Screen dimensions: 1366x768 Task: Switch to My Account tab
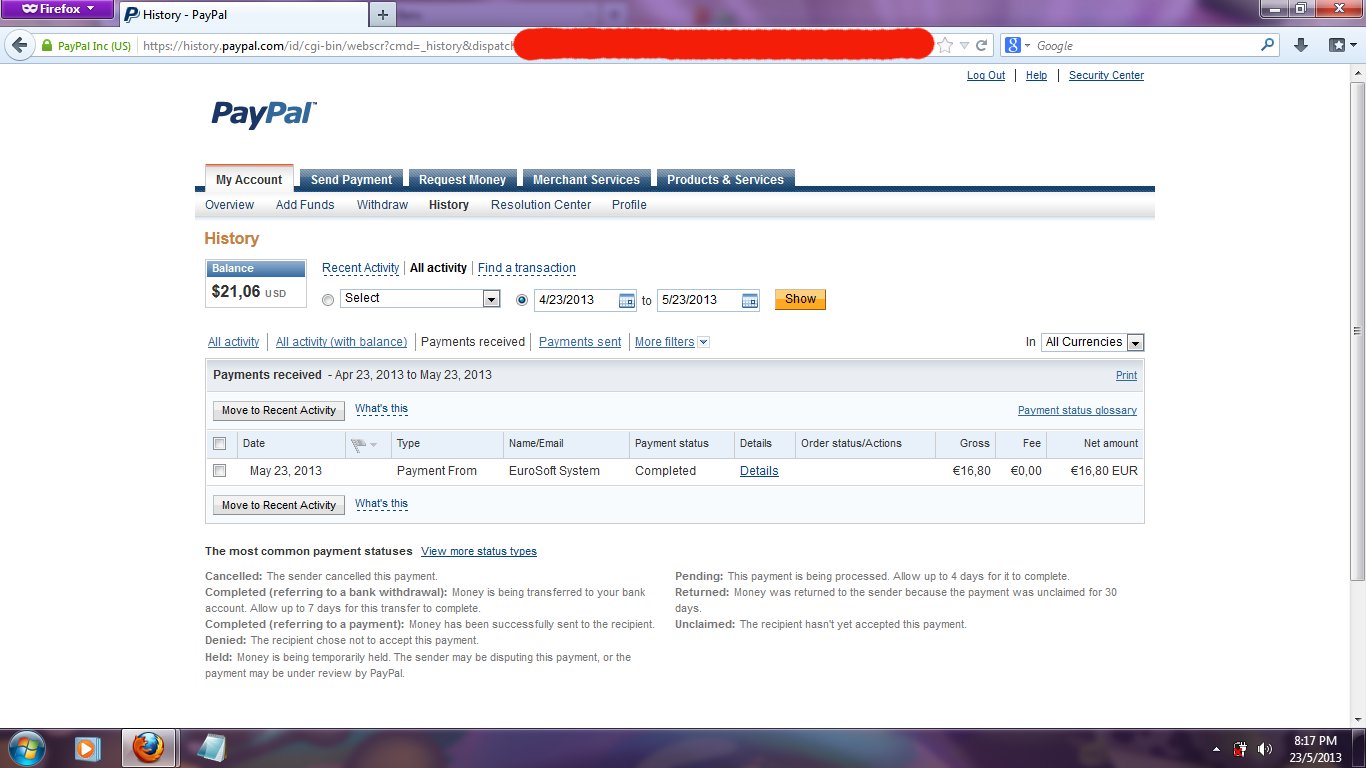tap(249, 180)
